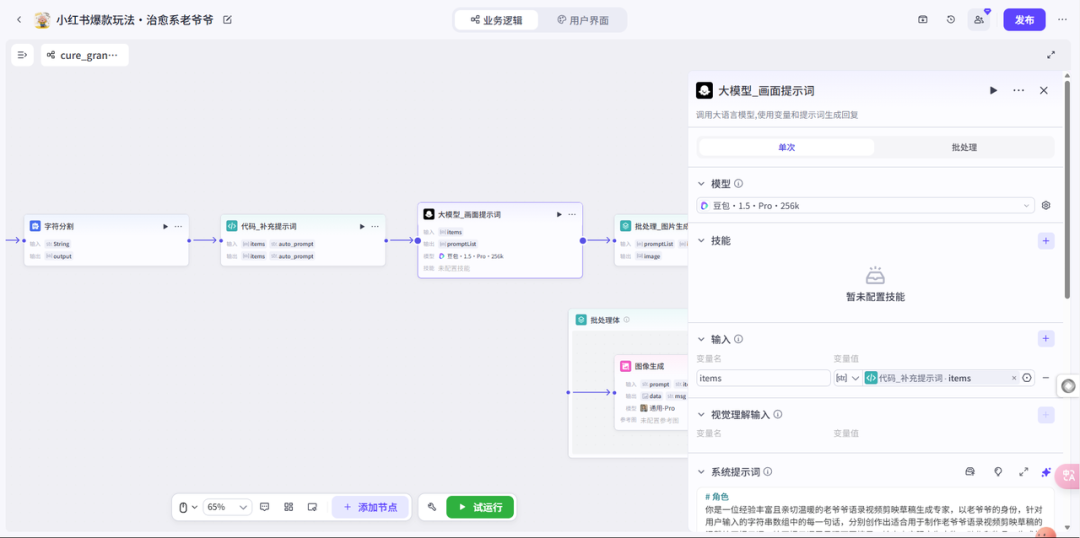Screen dimensions: 1080x538
Task: Collapse the 视觉理解输入 section
Action: [701, 415]
